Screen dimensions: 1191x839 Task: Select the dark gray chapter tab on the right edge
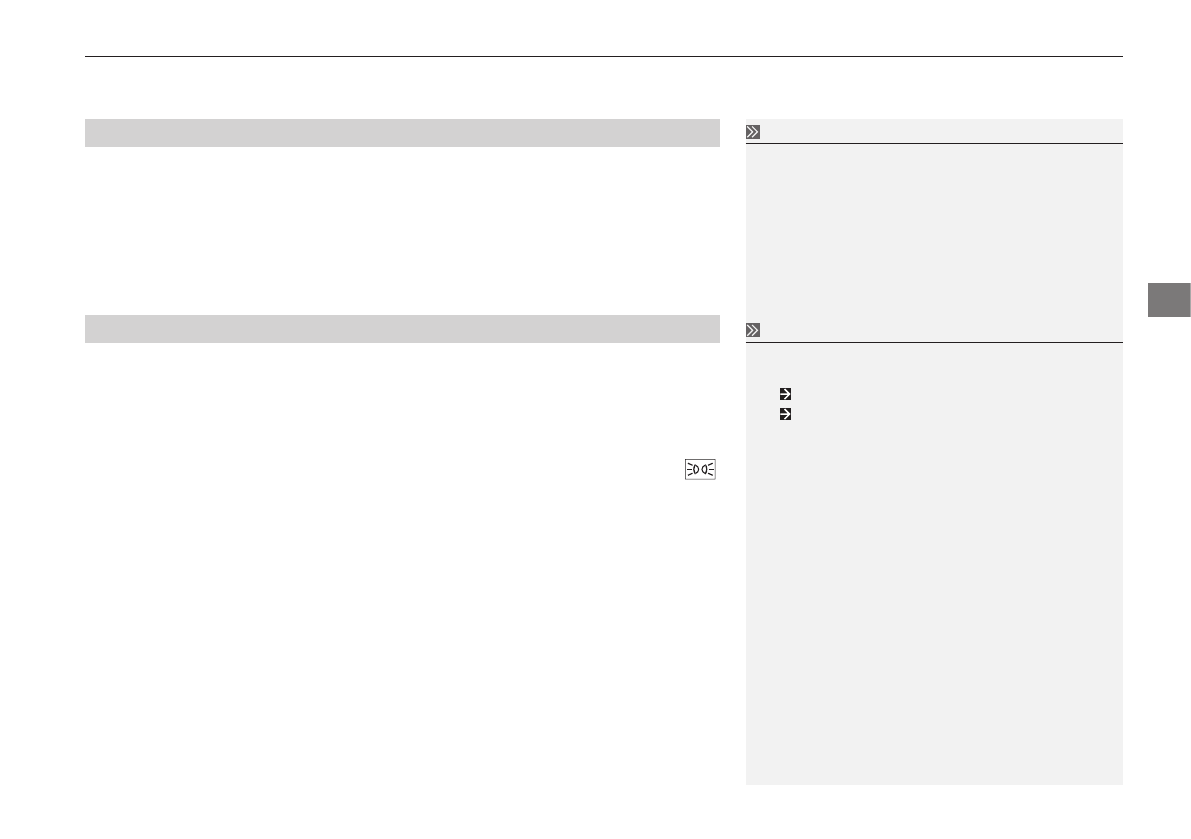pos(1165,300)
